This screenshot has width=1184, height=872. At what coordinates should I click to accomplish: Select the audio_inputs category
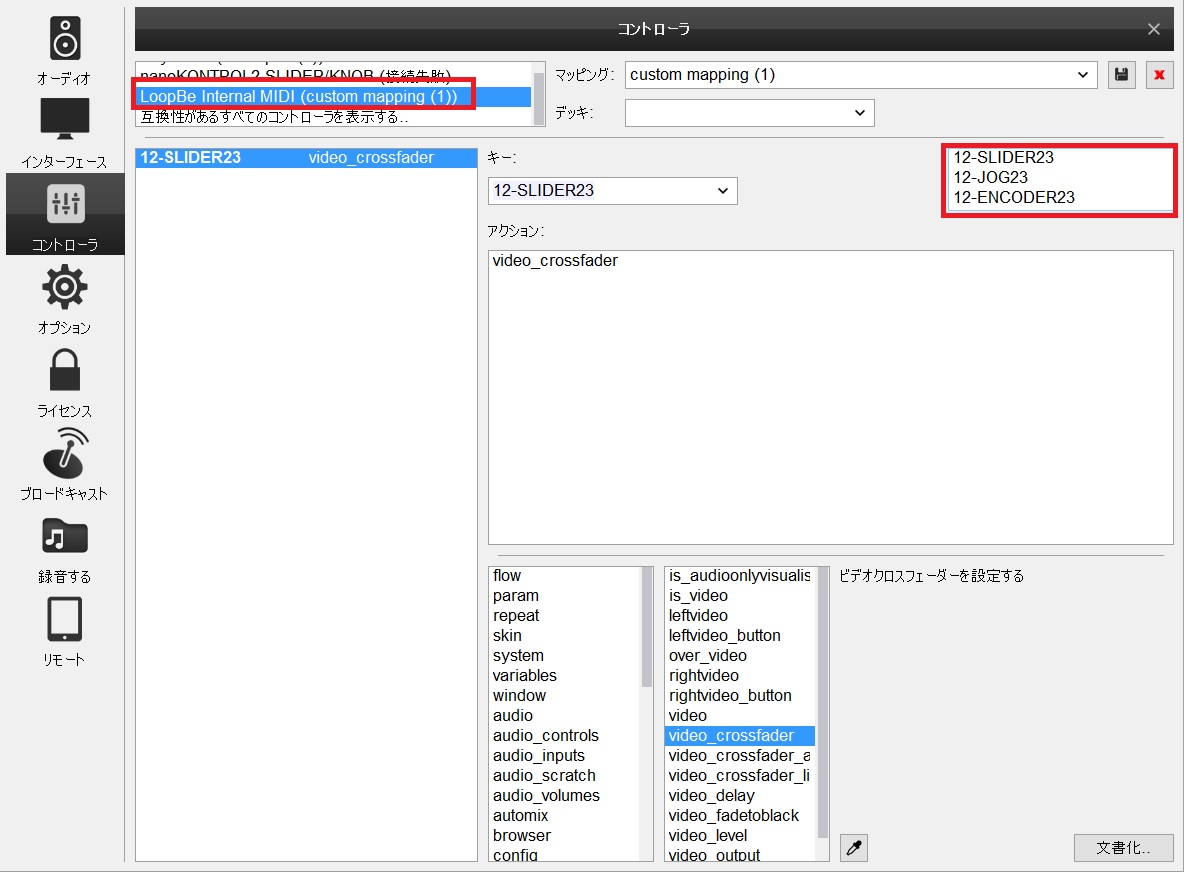pyautogui.click(x=565, y=756)
